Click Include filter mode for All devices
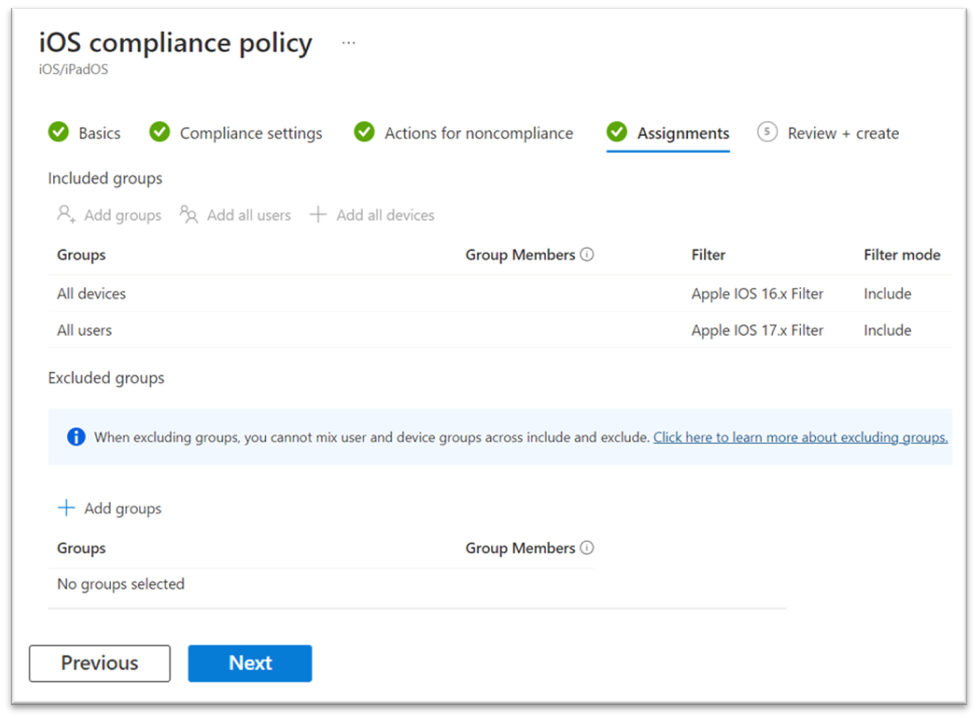This screenshot has width=978, height=719. tap(887, 294)
